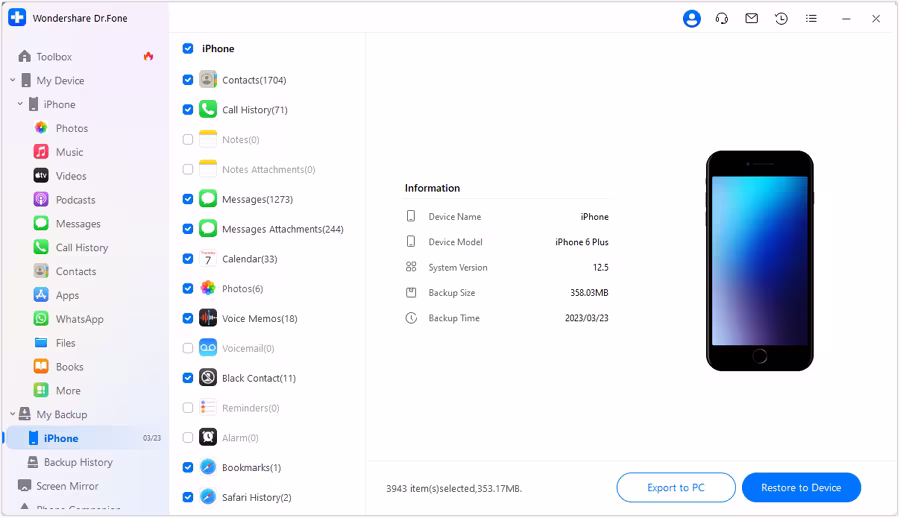
Task: Click the Backup Time value 2023/03/23
Action: point(587,318)
